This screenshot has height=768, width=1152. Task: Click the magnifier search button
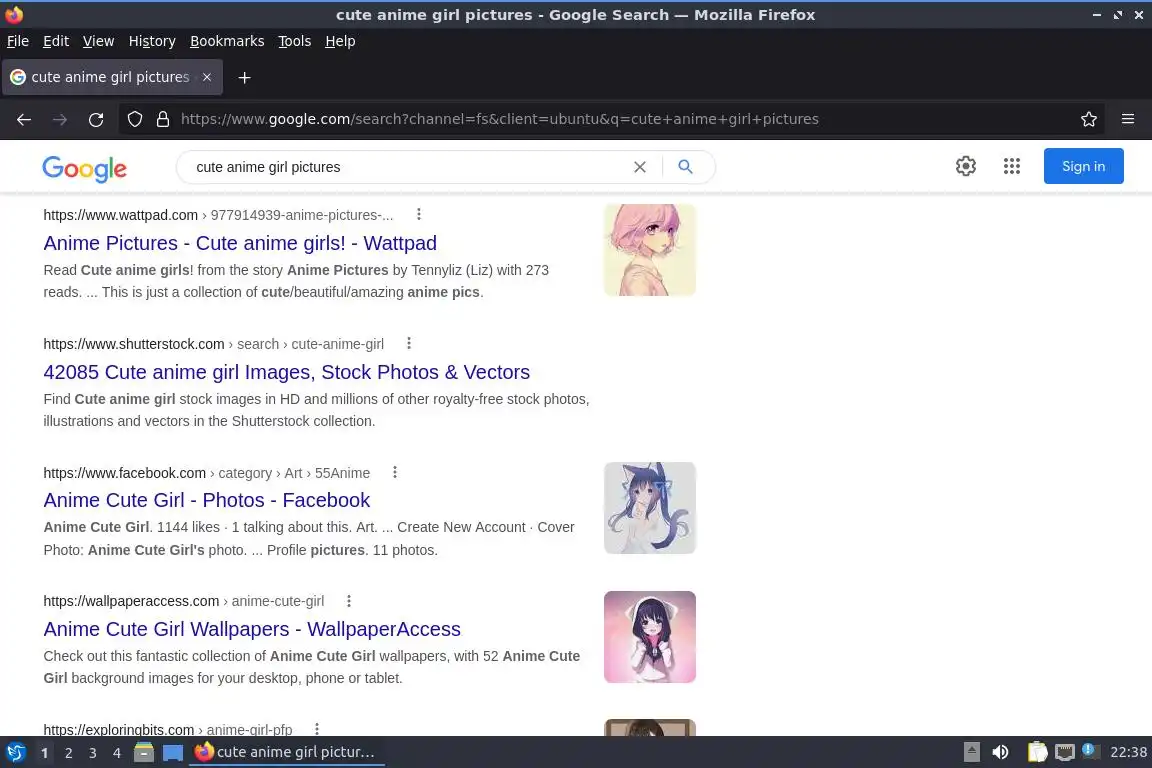[x=685, y=167]
